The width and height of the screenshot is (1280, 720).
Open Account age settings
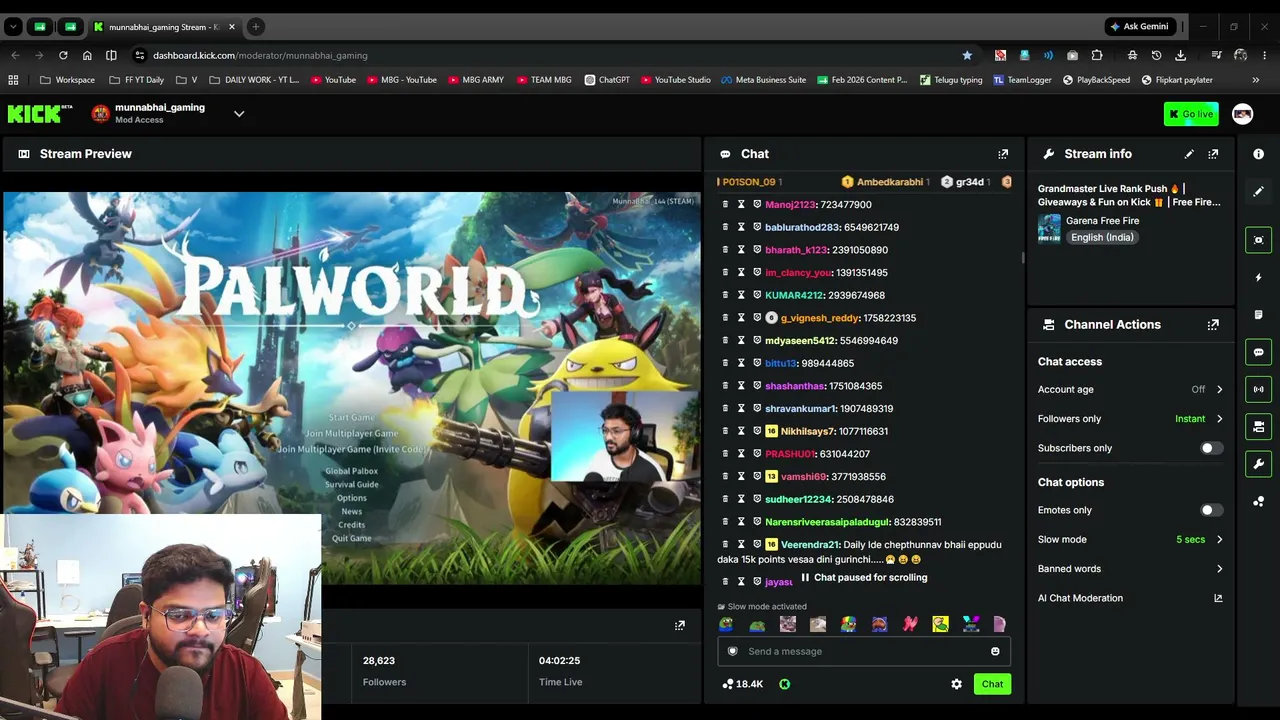click(1130, 390)
